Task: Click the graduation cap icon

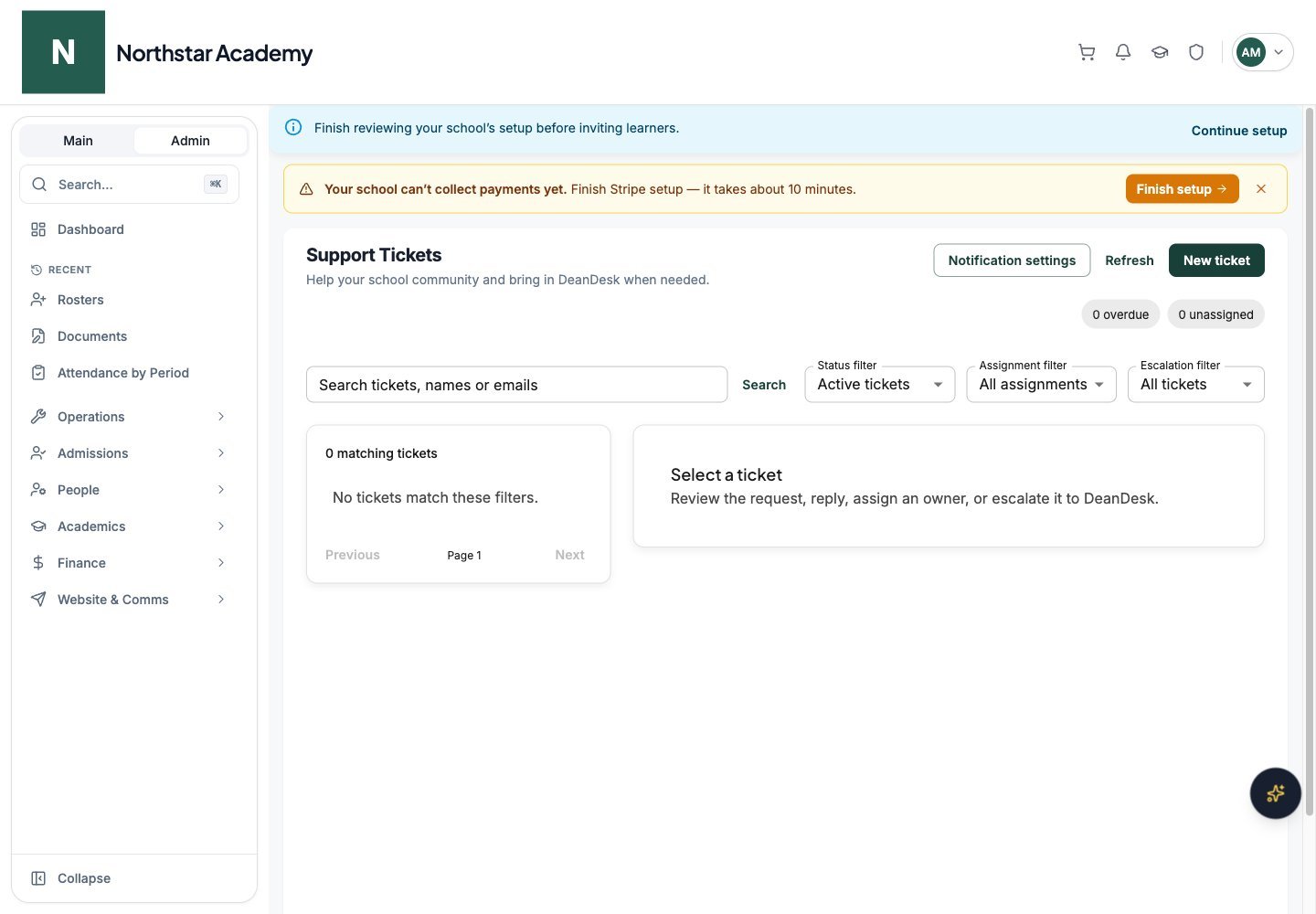Action: pyautogui.click(x=1160, y=52)
